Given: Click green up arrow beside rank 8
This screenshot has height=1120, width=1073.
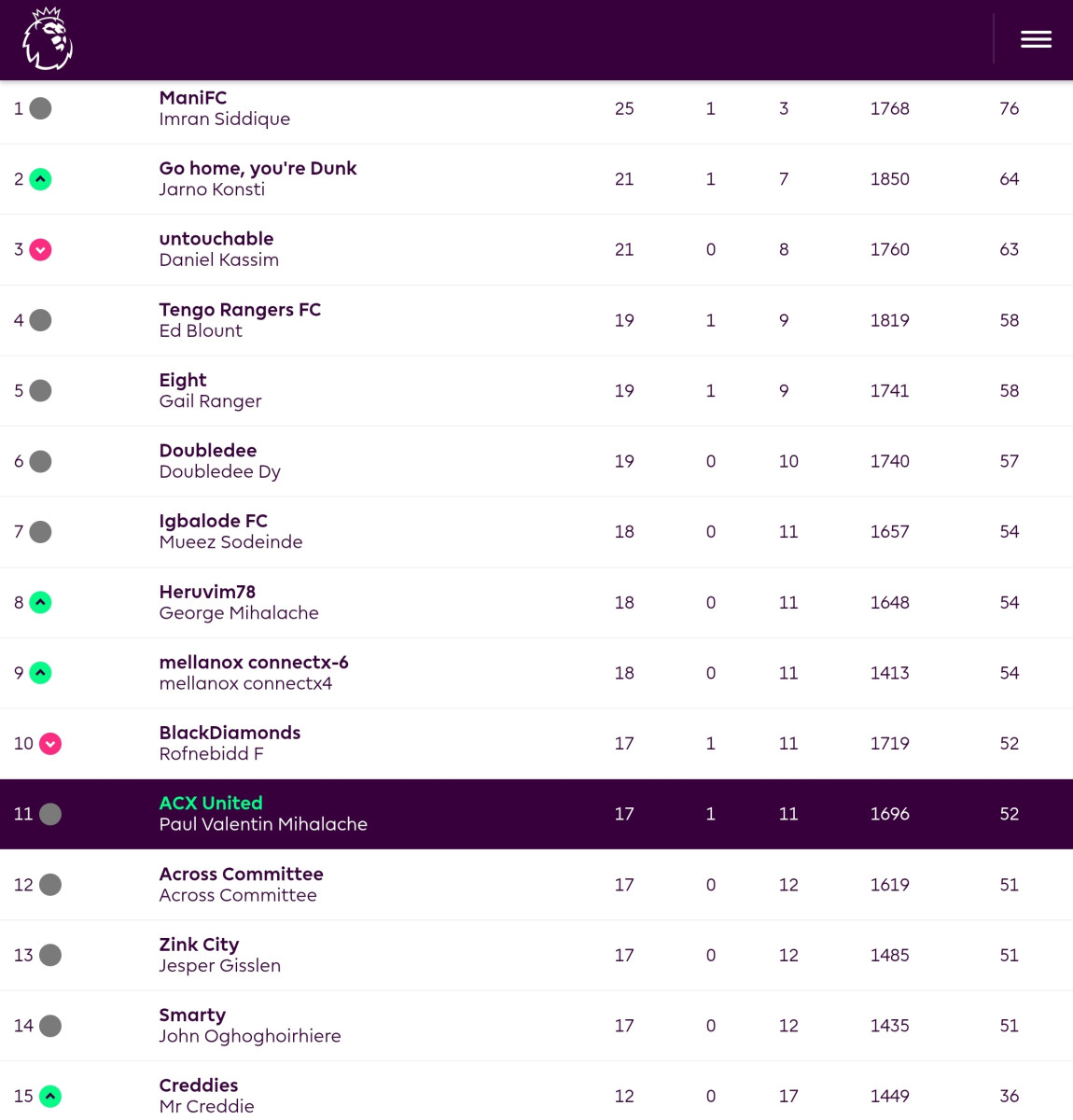Looking at the screenshot, I should [x=40, y=603].
